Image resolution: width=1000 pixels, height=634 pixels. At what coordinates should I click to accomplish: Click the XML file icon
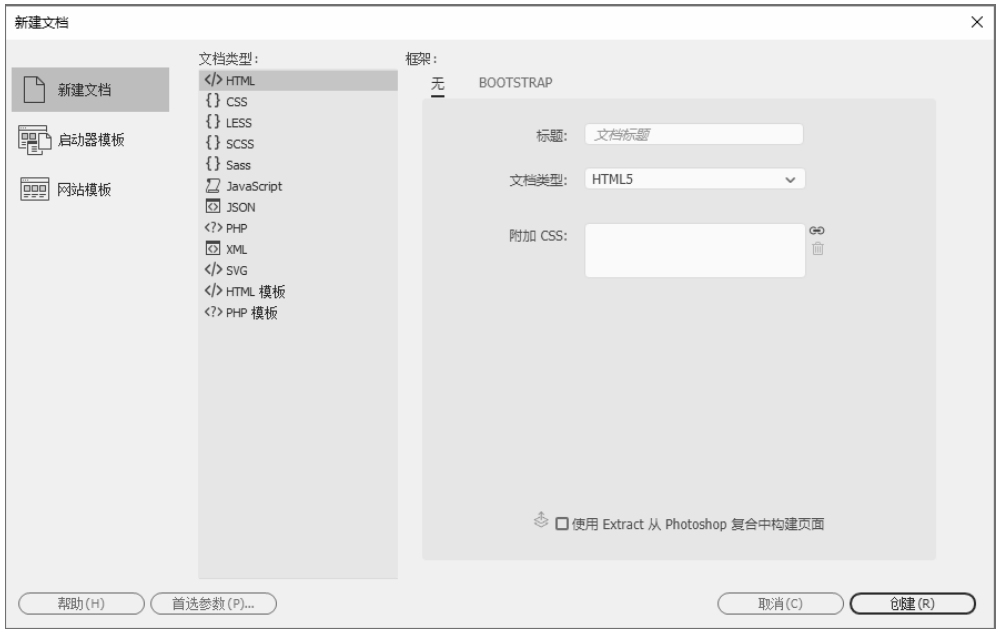(213, 249)
